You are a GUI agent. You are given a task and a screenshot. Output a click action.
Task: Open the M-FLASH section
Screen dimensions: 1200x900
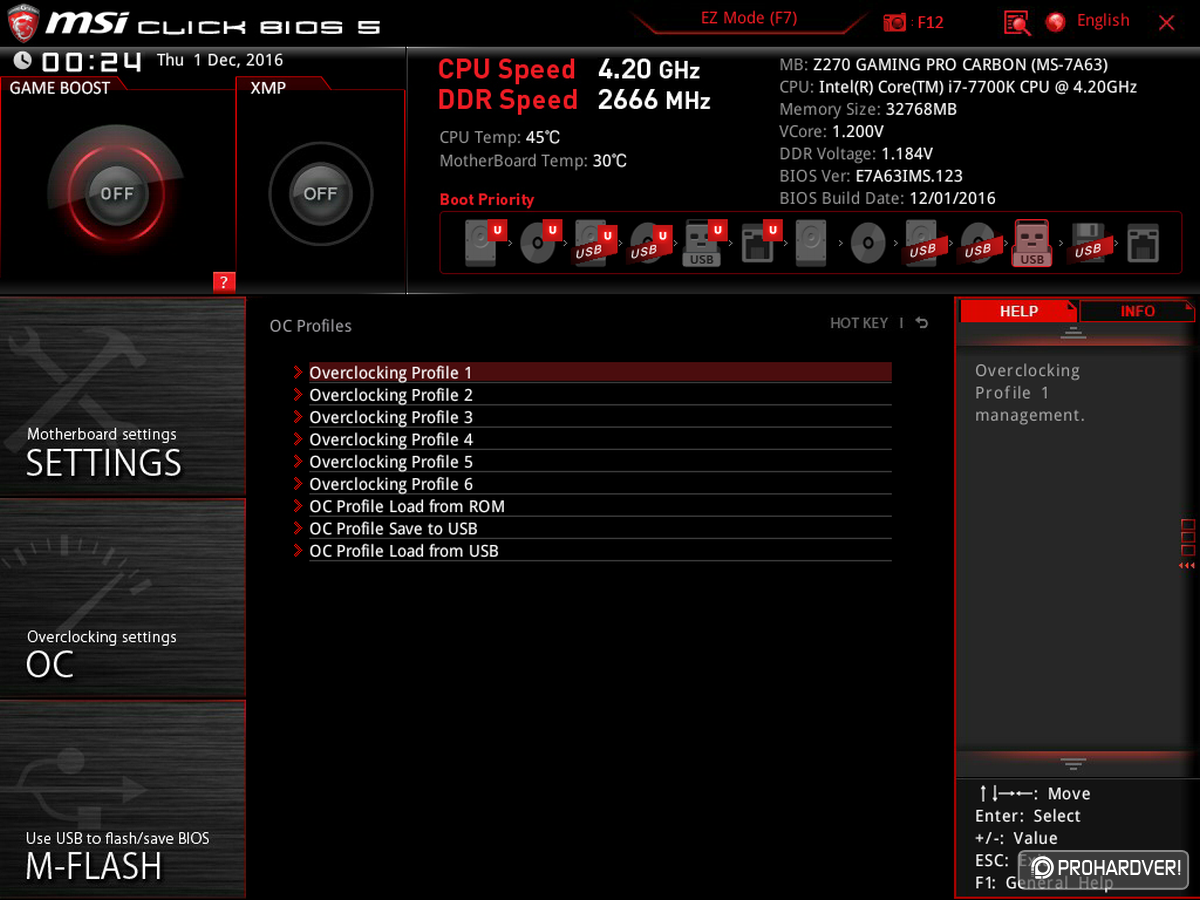click(122, 799)
